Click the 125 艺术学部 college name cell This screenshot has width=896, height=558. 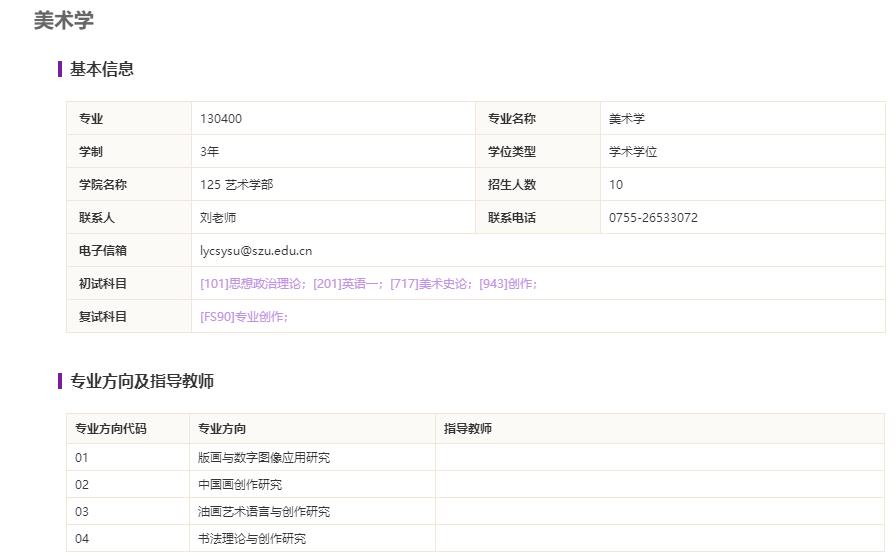tap(236, 185)
